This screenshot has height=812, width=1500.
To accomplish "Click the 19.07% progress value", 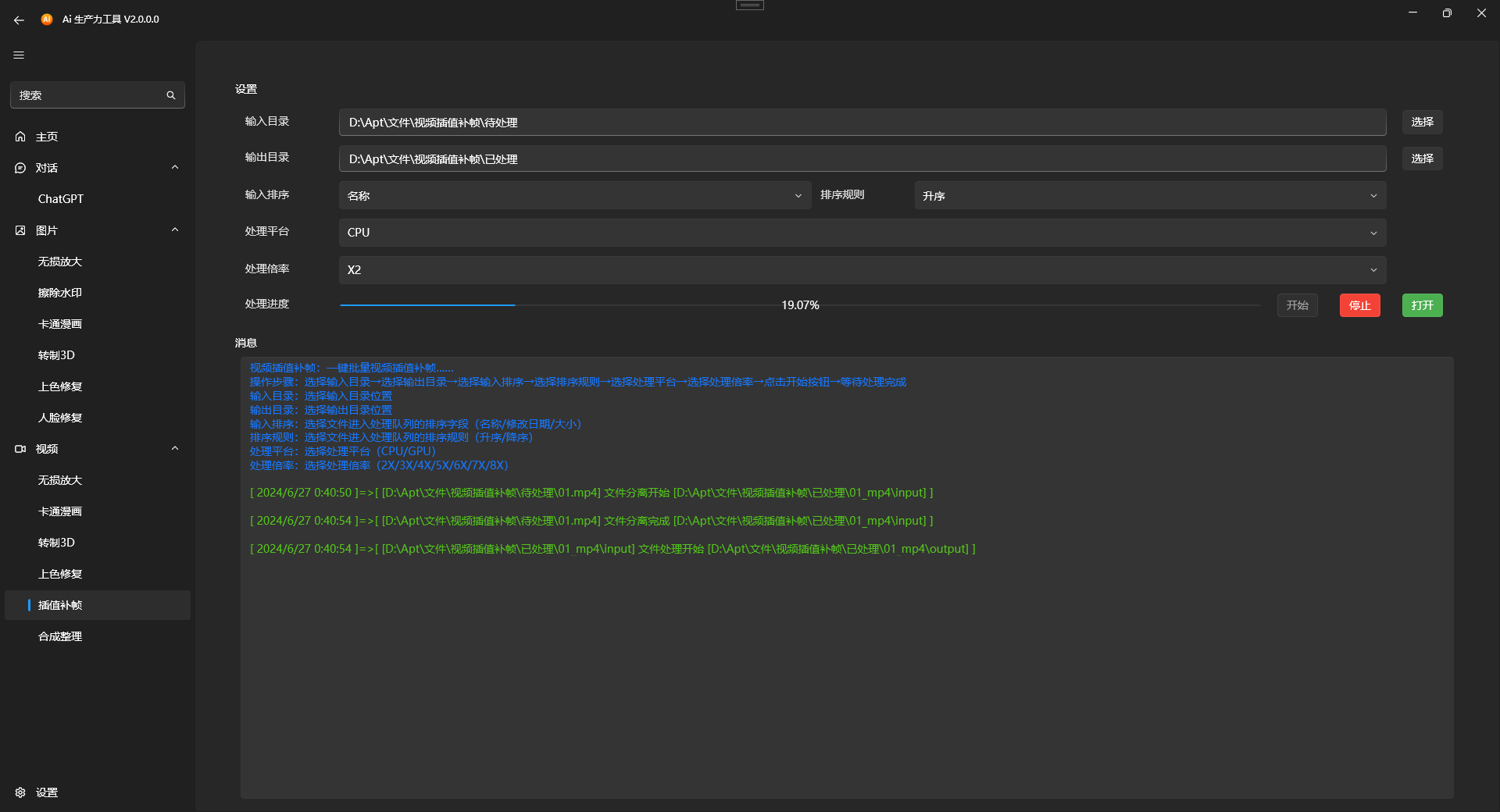I will [800, 305].
